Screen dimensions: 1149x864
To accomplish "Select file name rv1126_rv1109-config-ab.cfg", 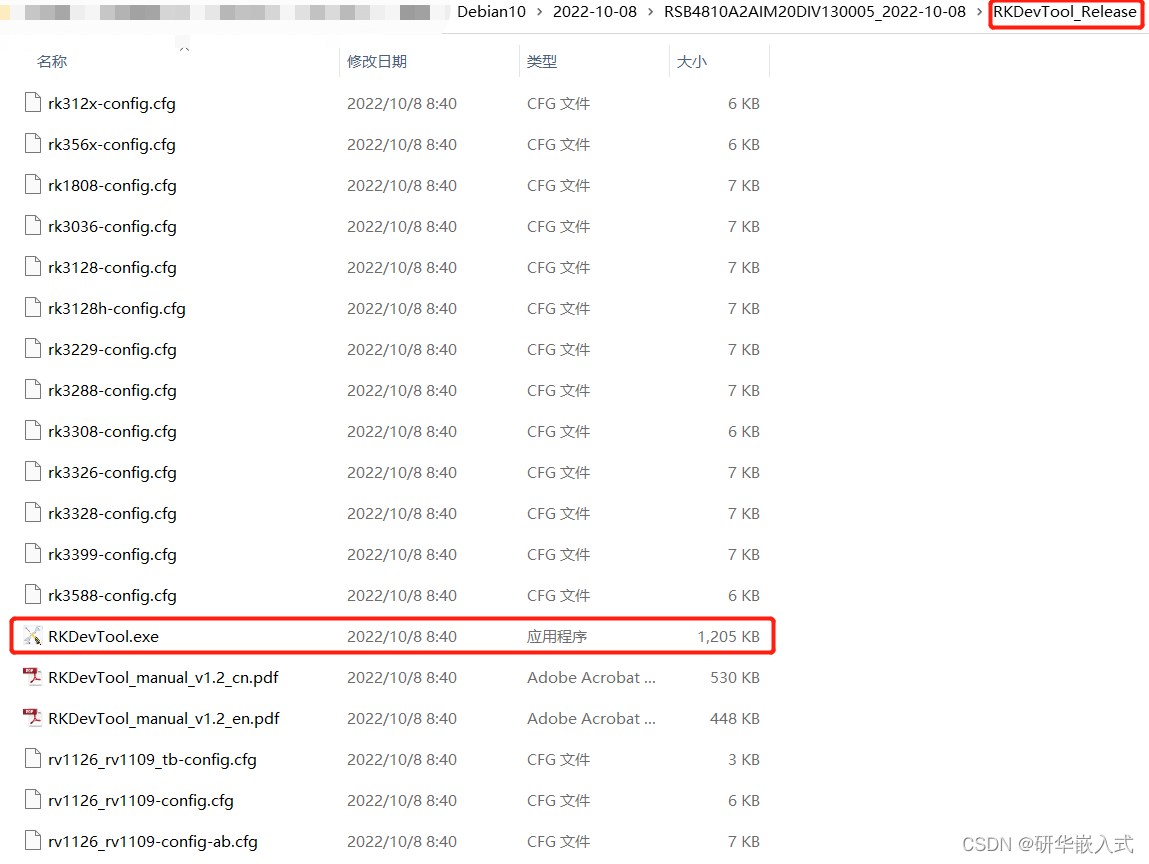I will (153, 841).
